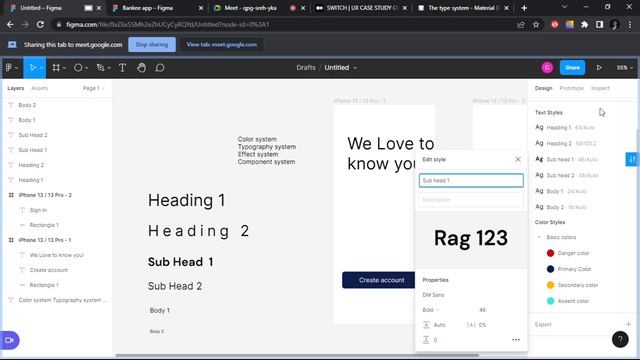Open the Pen tool dropdown arrow

click(109, 68)
